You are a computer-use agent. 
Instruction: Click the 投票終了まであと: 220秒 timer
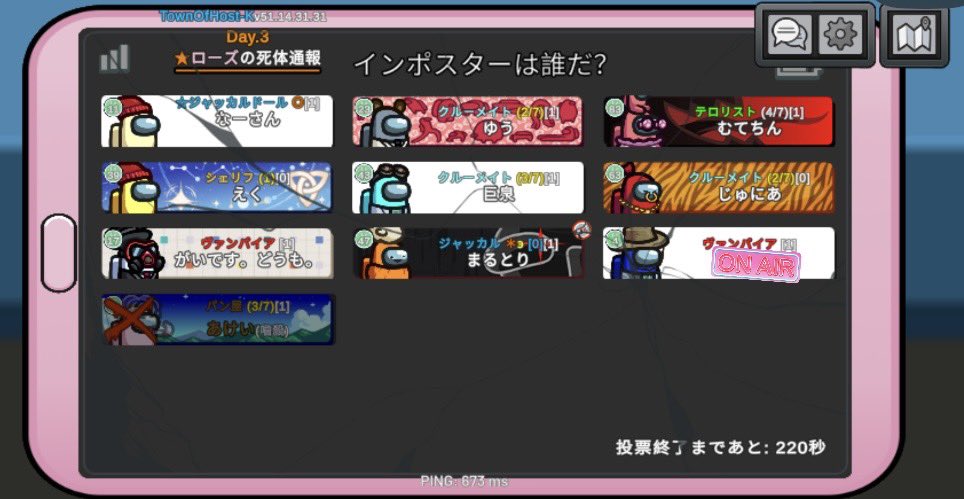tap(721, 447)
